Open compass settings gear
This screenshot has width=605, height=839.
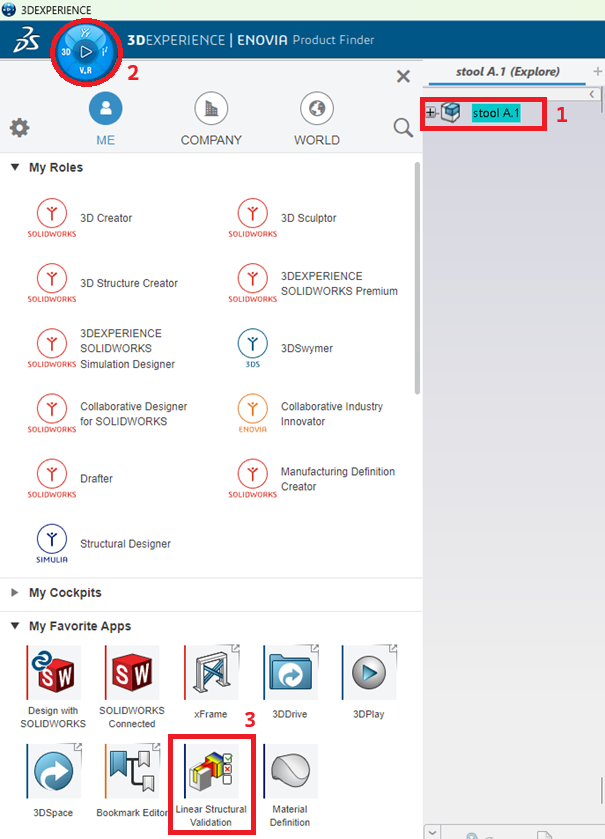pos(19,128)
